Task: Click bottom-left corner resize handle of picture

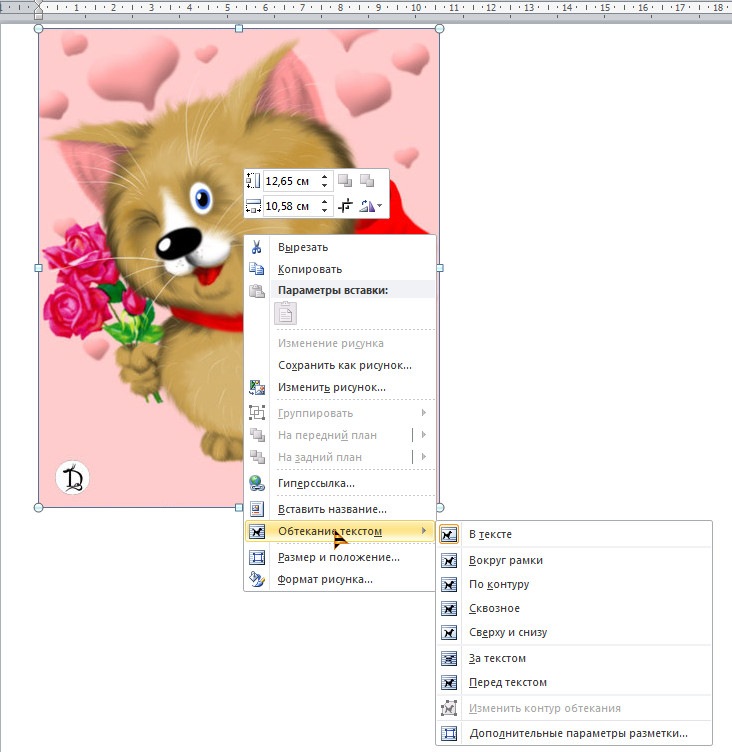Action: click(x=38, y=507)
